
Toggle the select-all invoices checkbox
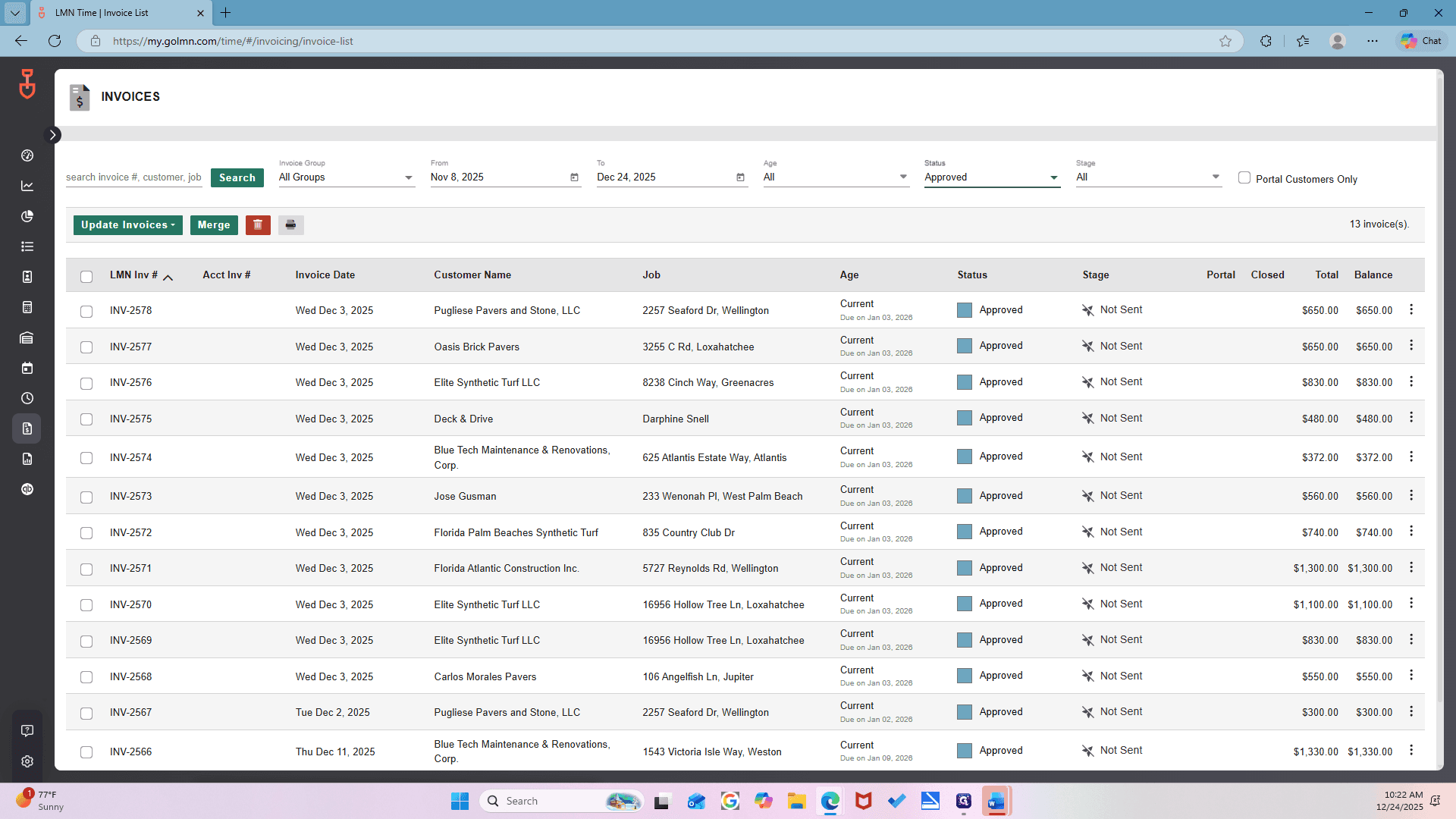coord(86,276)
